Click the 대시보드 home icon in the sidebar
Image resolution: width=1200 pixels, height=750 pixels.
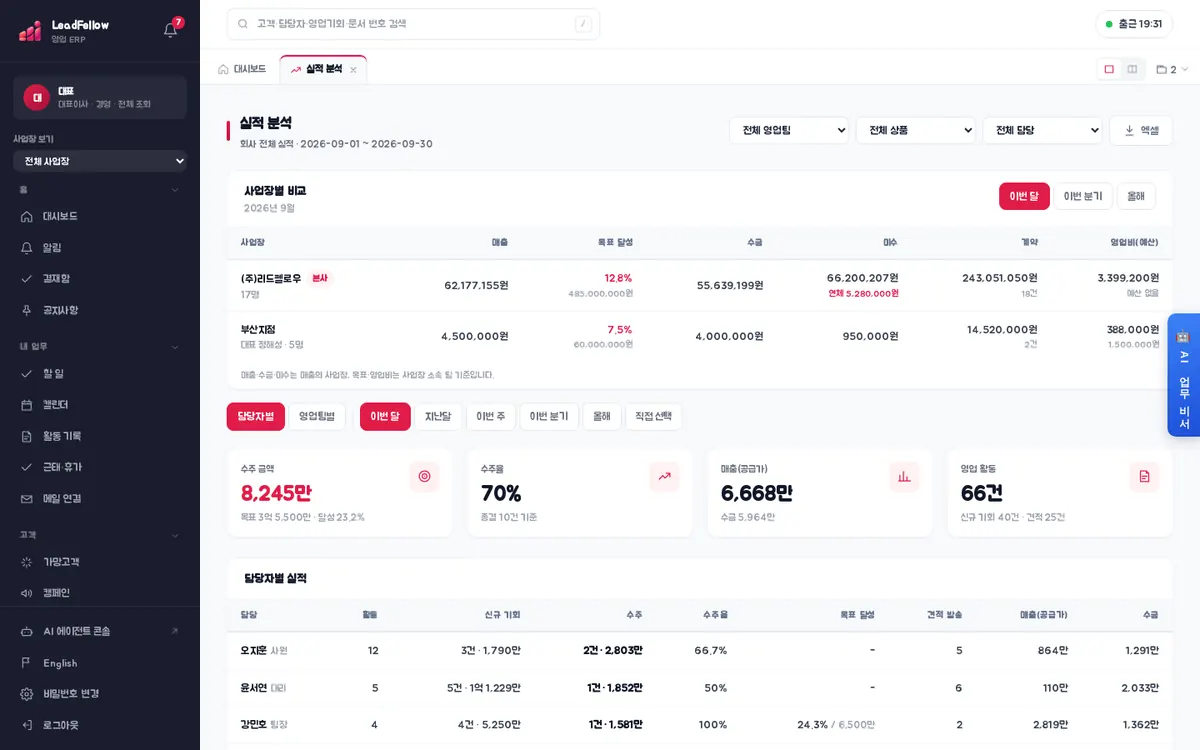click(27, 216)
